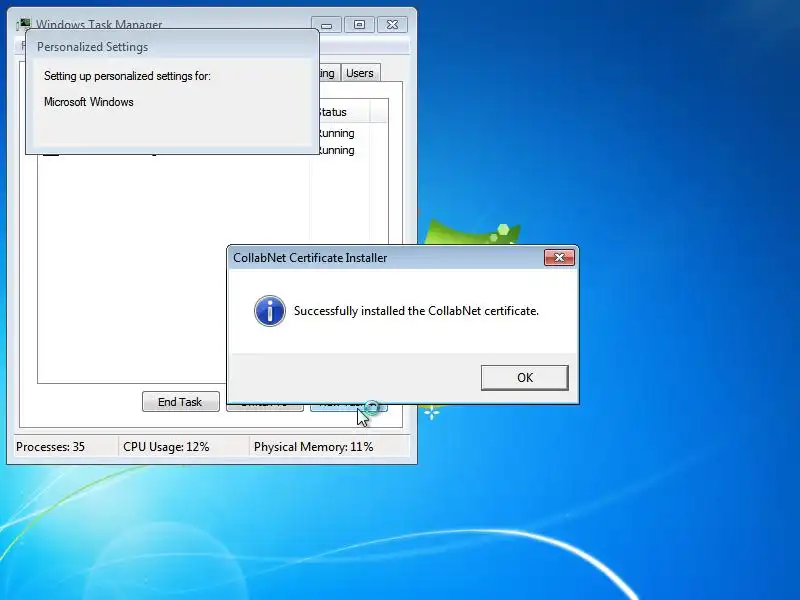
Task: Click 'Physical Memory: 11%' in the status bar
Action: tap(314, 447)
